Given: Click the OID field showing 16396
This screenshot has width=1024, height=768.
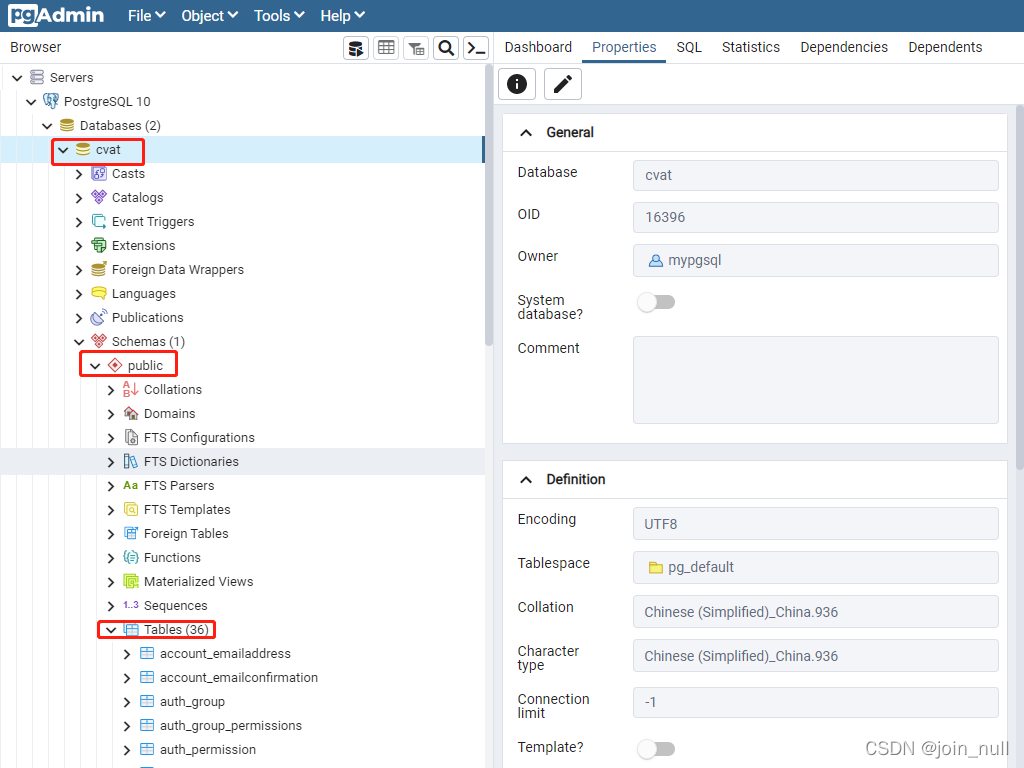Looking at the screenshot, I should [x=815, y=217].
